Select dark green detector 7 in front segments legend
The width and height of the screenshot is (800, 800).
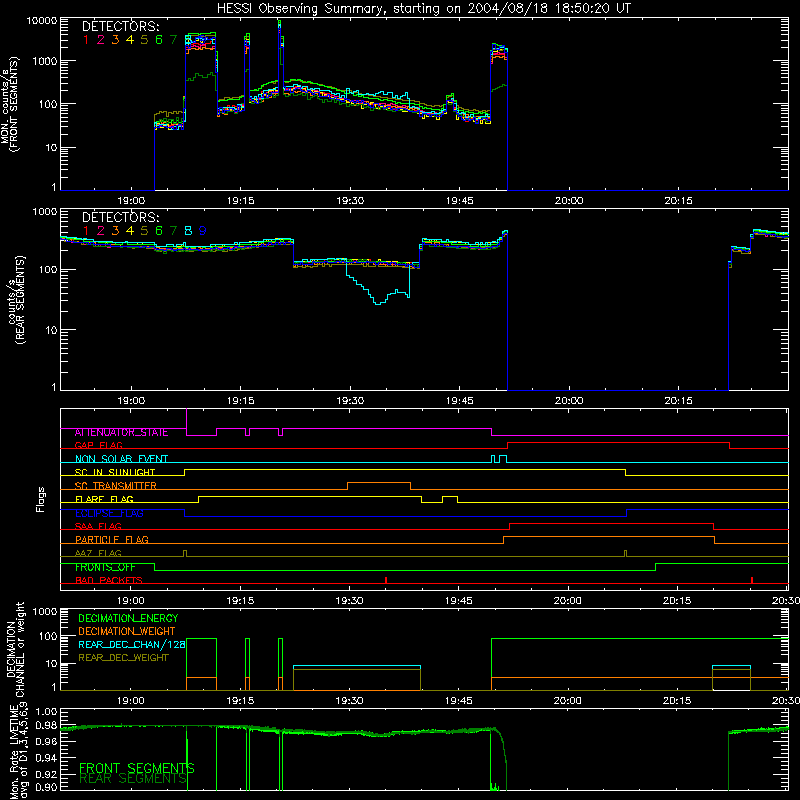[173, 40]
